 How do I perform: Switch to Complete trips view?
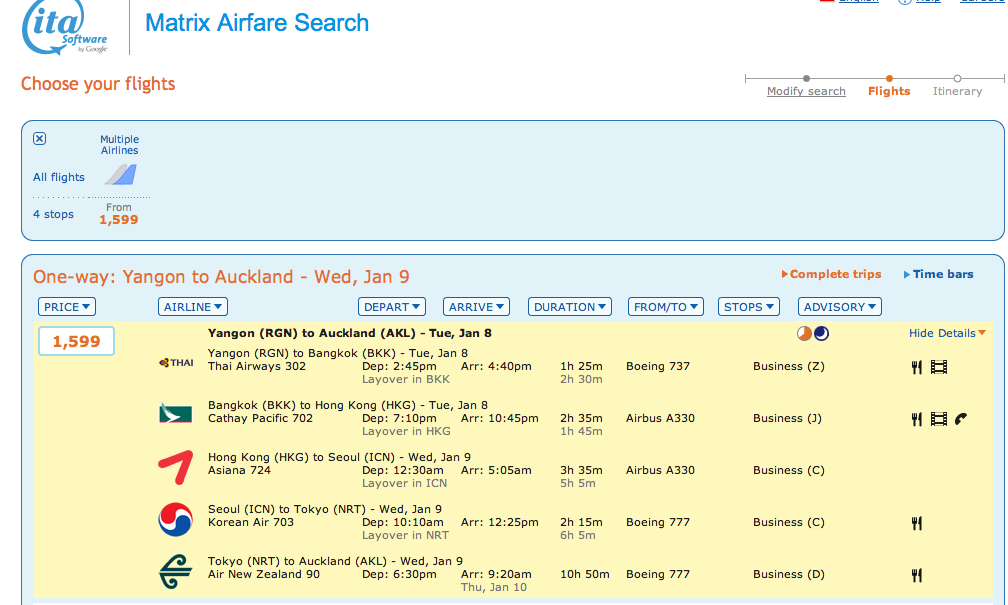[831, 274]
